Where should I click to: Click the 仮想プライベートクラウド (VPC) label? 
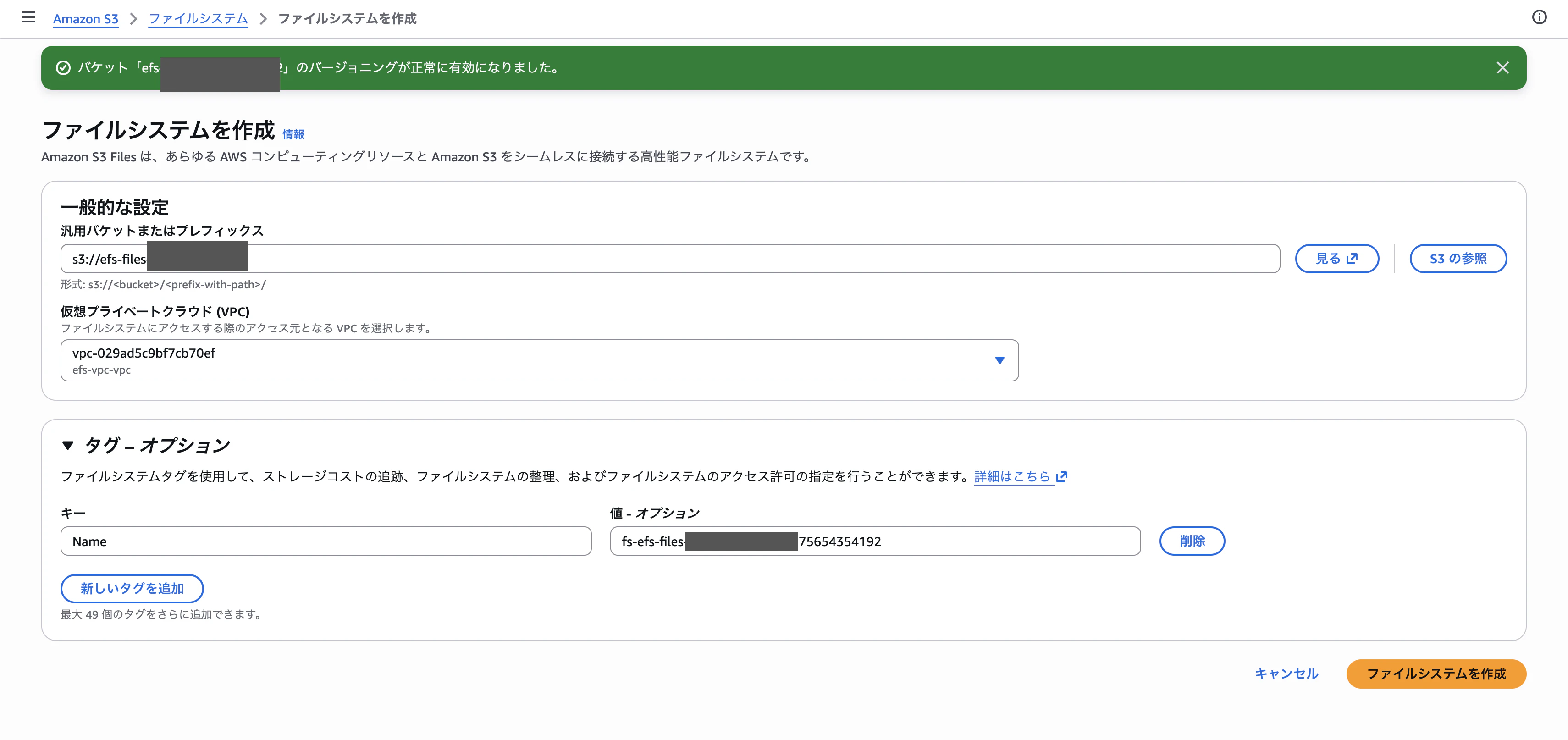(155, 312)
